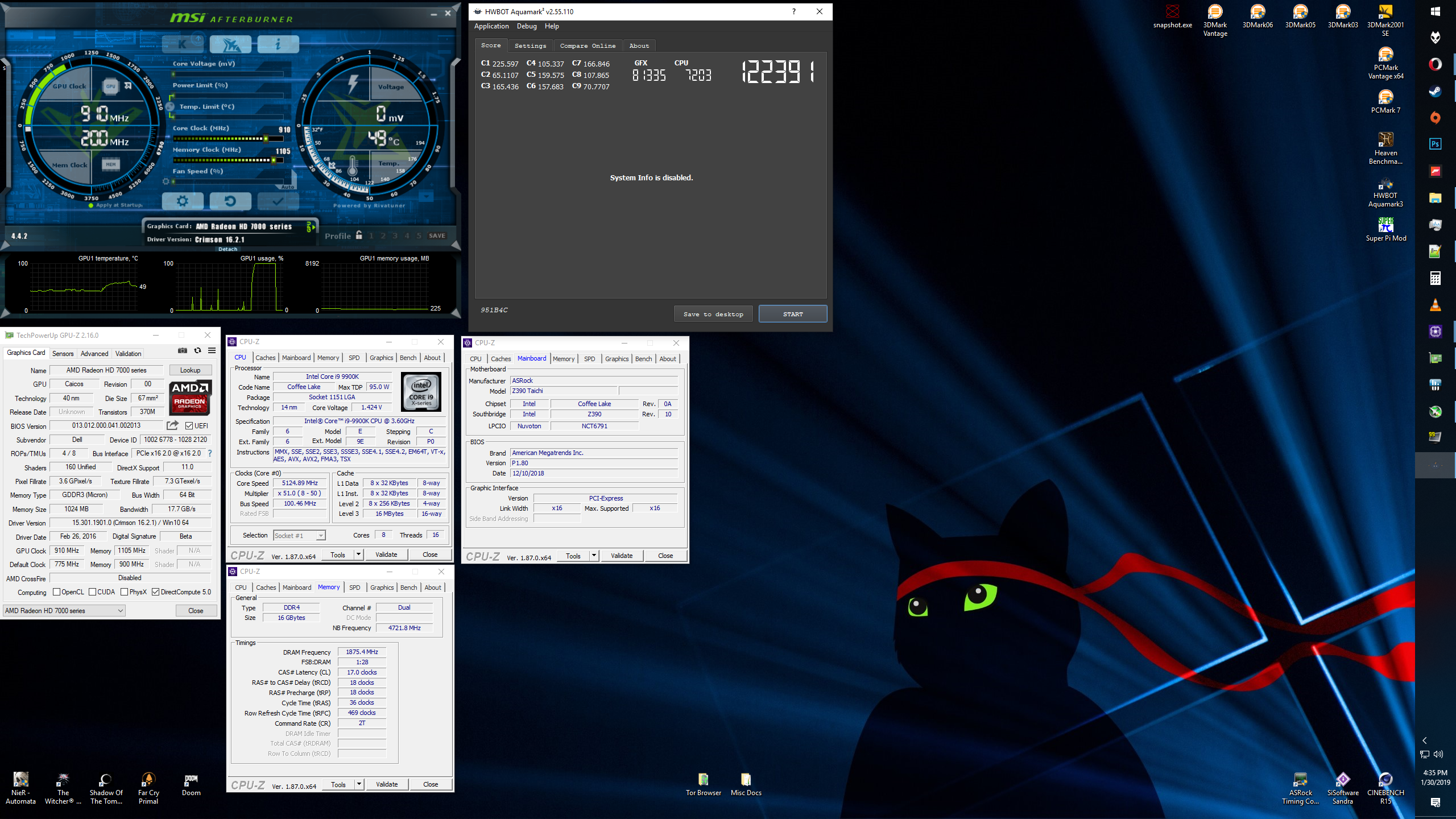Screen dimensions: 1456x819
Task: Click Windows Start button on taskbar
Action: (x=1436, y=11)
